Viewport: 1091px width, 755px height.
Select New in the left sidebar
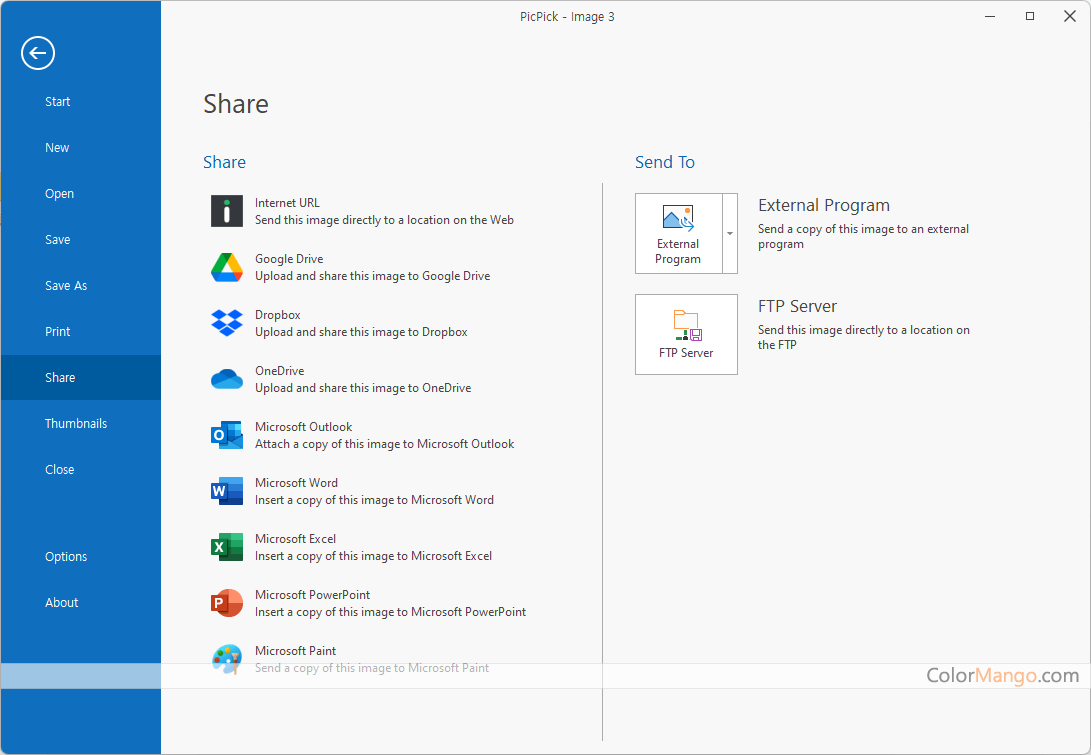pyautogui.click(x=57, y=148)
